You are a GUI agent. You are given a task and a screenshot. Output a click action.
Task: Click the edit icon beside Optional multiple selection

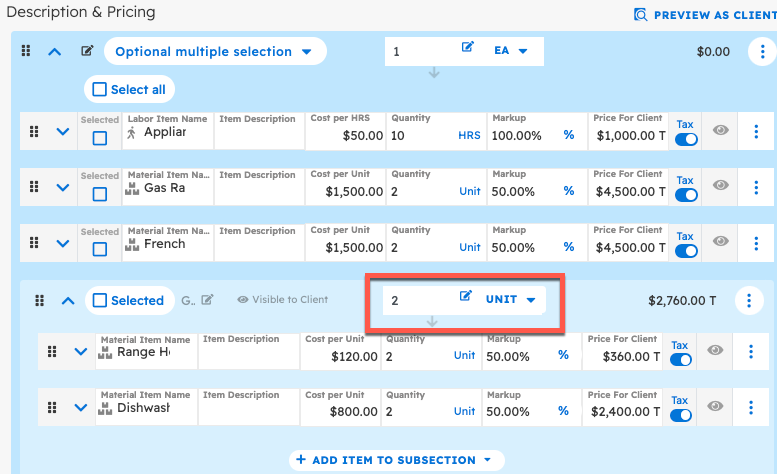click(x=87, y=52)
